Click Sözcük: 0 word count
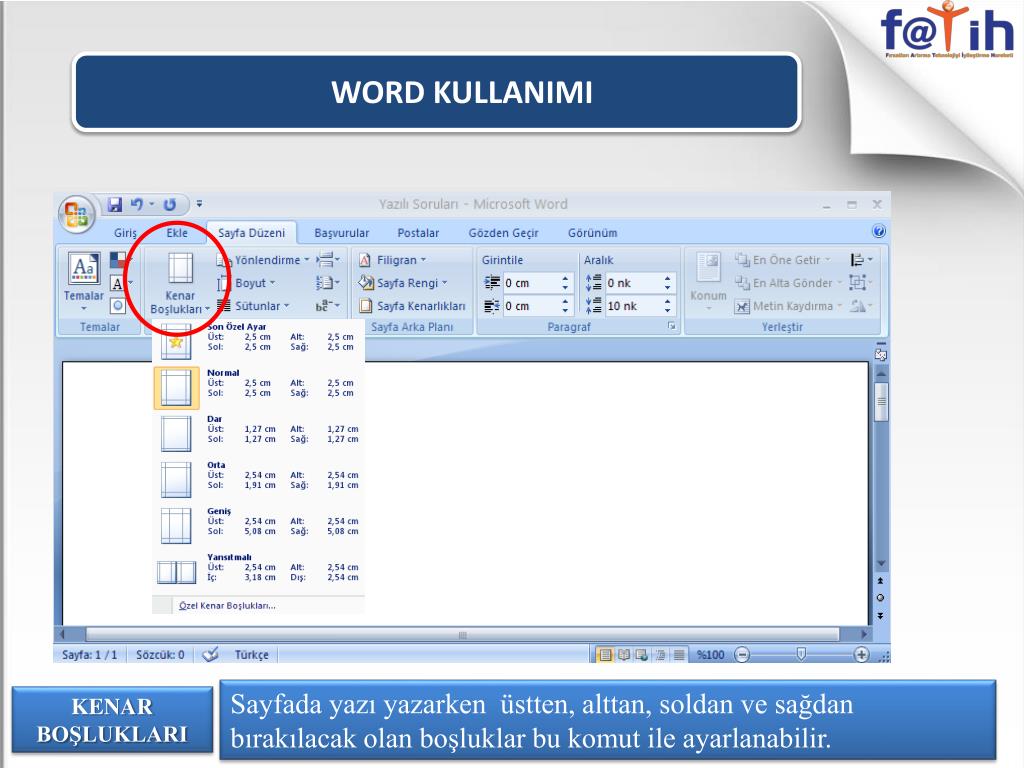 click(160, 654)
